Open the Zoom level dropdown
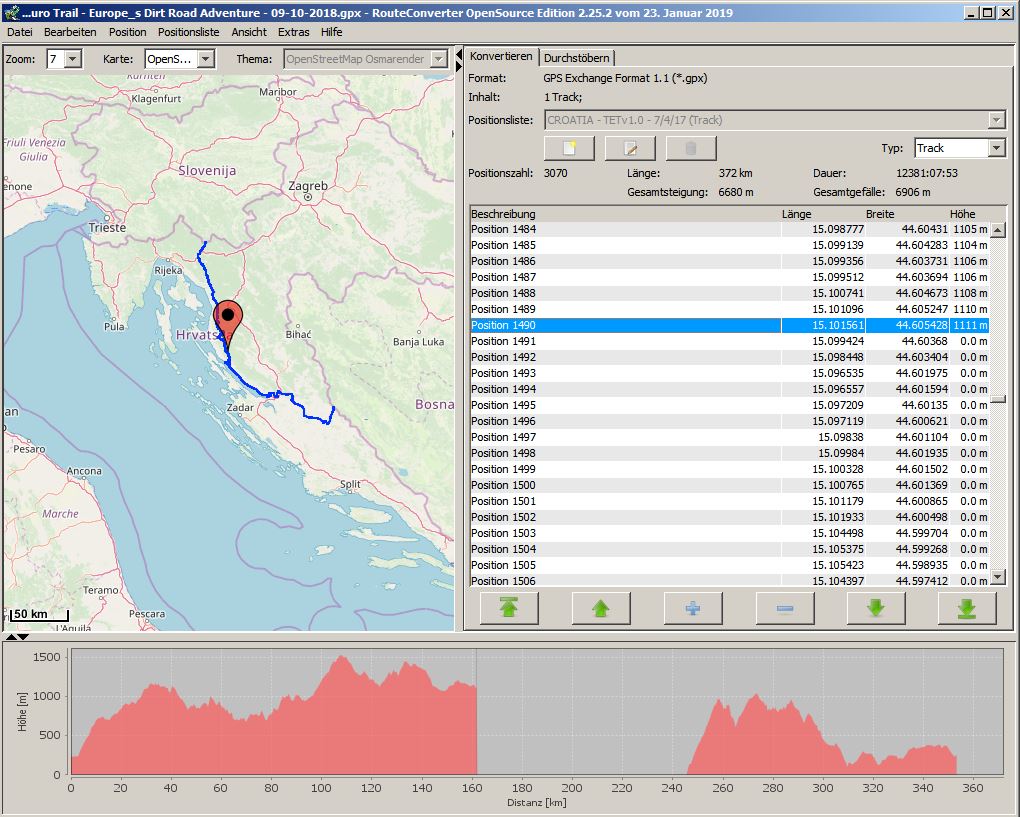1020x817 pixels. coord(72,59)
